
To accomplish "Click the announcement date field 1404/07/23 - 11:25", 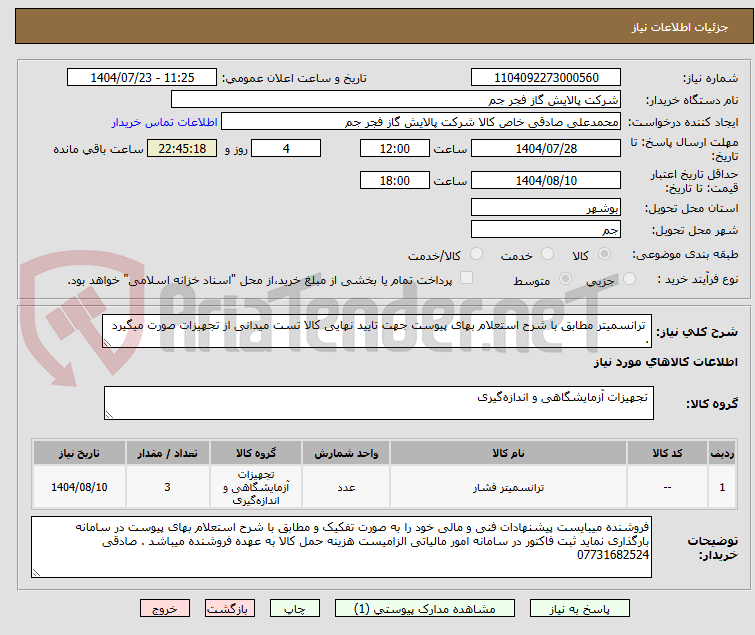I will click(142, 78).
